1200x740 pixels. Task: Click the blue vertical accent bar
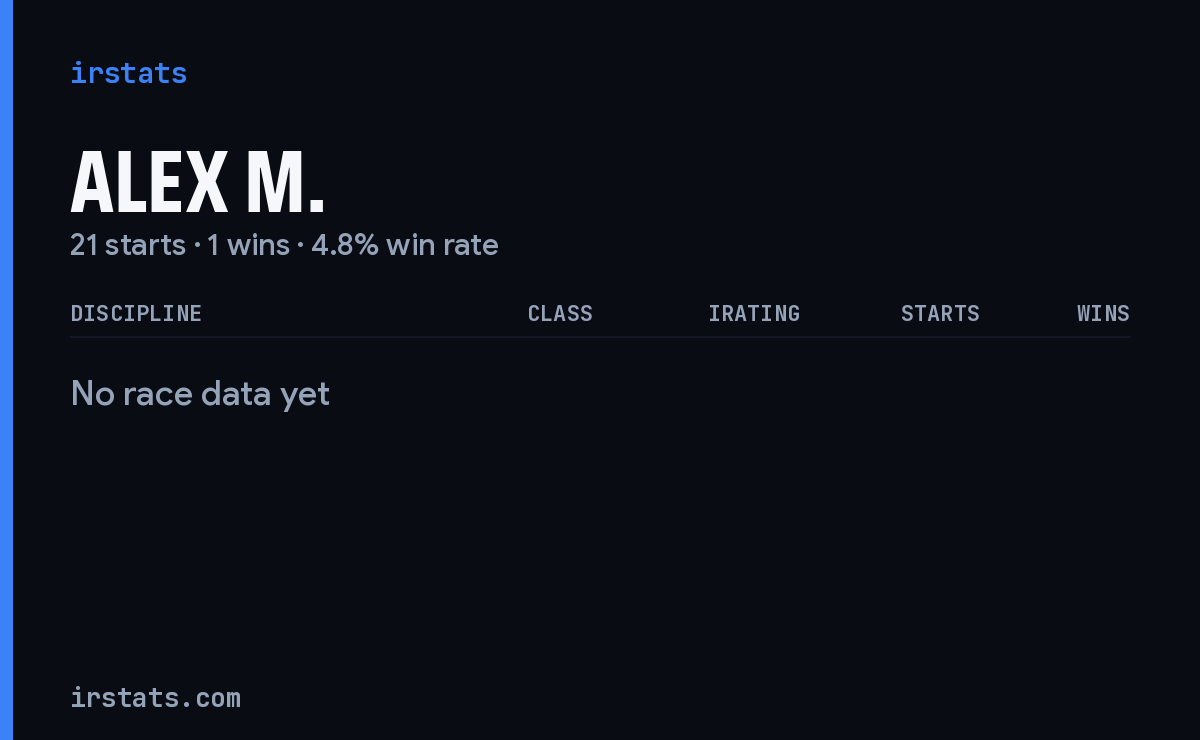pos(6,370)
